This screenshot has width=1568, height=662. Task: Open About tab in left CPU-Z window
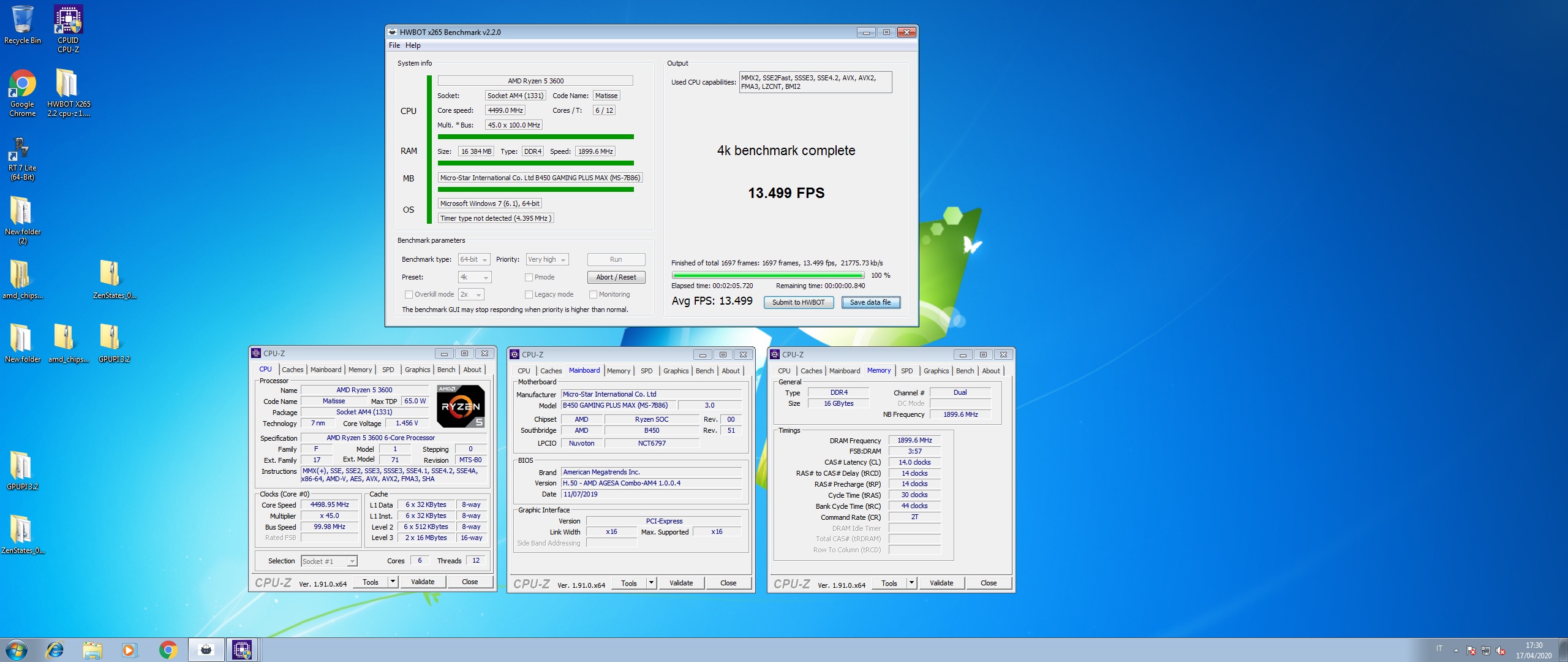tap(472, 370)
